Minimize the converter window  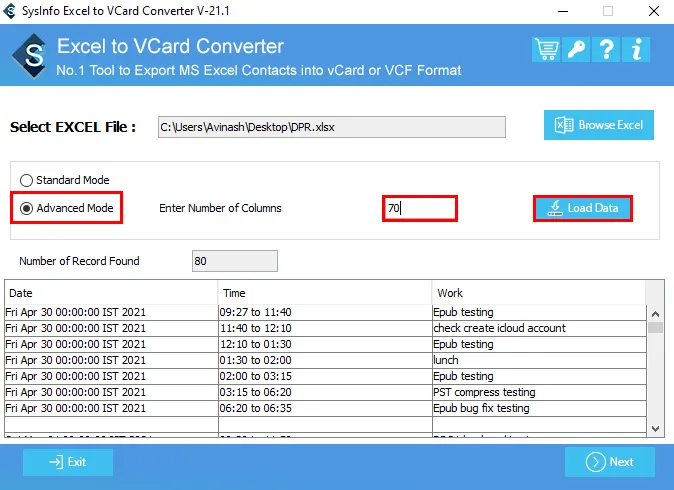563,11
